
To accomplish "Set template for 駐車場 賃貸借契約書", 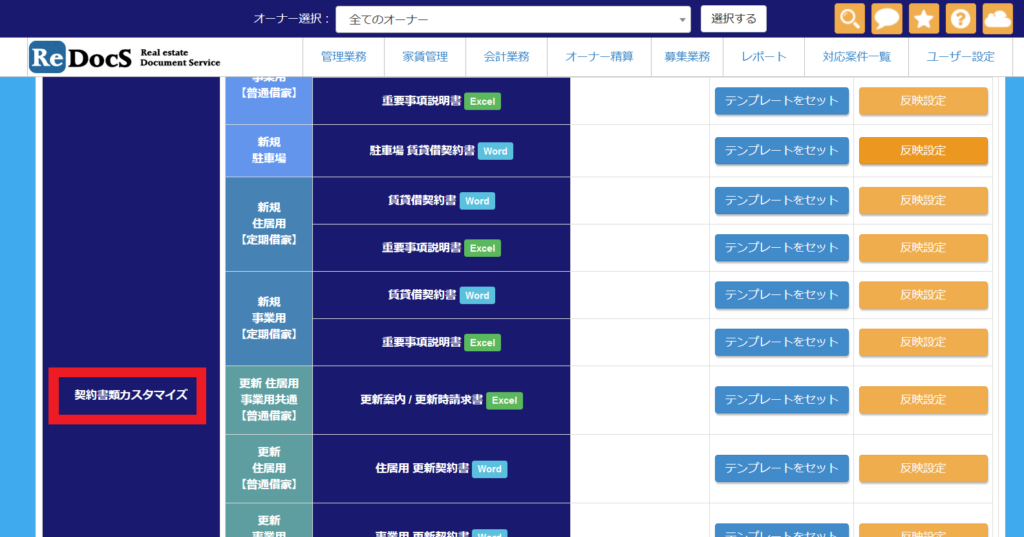I will pyautogui.click(x=782, y=151).
